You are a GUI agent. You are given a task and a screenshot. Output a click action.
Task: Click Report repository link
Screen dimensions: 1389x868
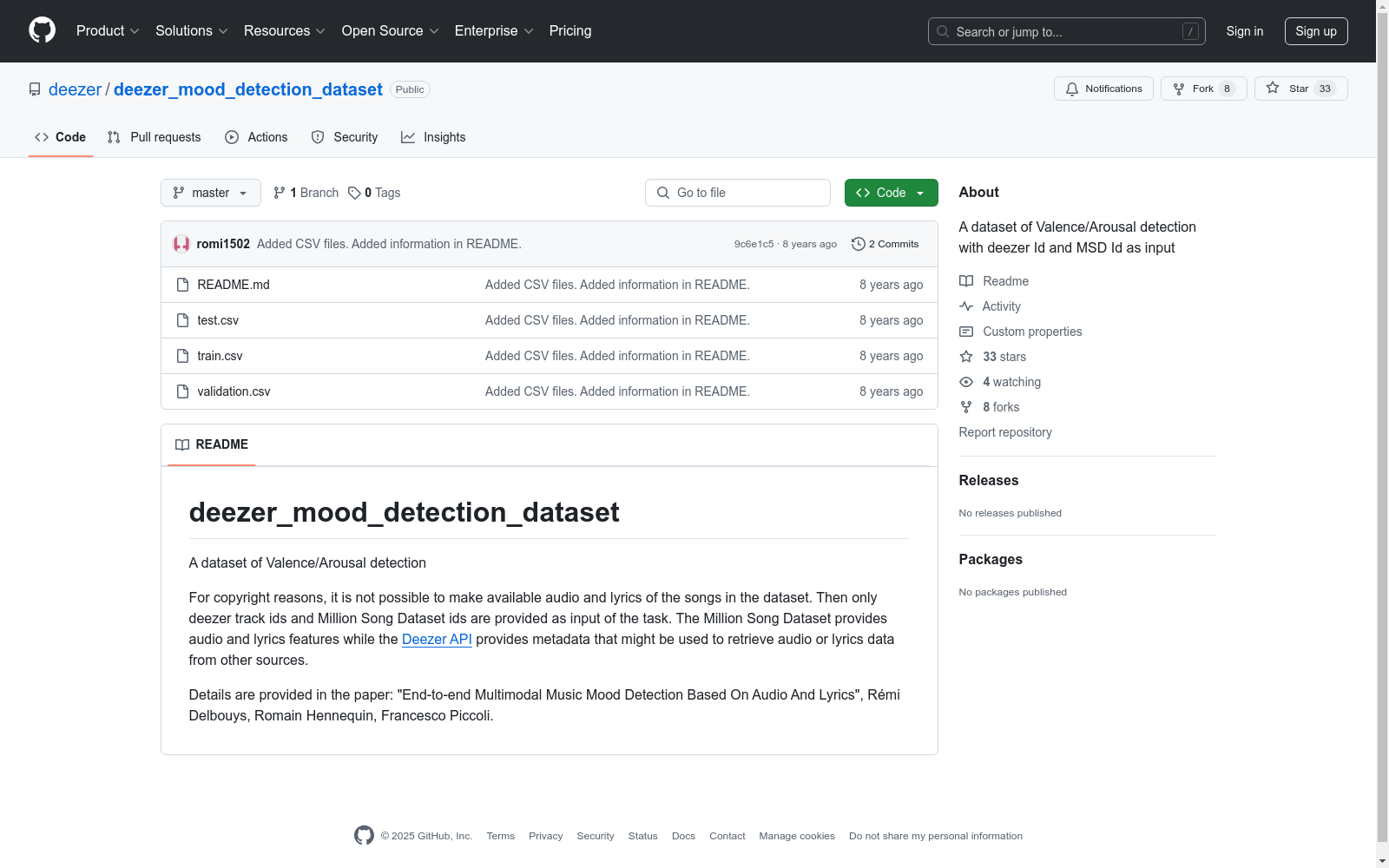(1005, 432)
